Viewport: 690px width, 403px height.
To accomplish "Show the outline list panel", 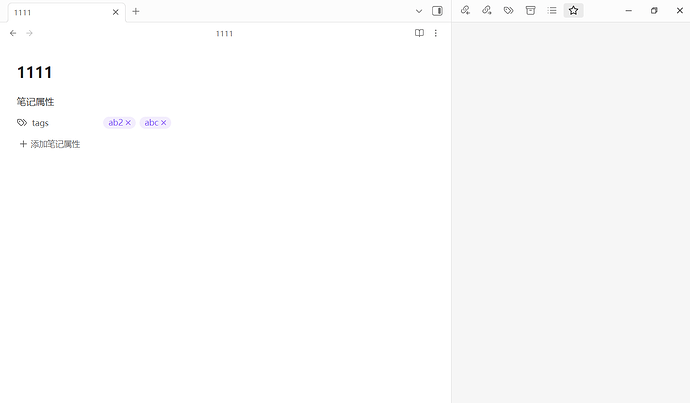I will 551,11.
